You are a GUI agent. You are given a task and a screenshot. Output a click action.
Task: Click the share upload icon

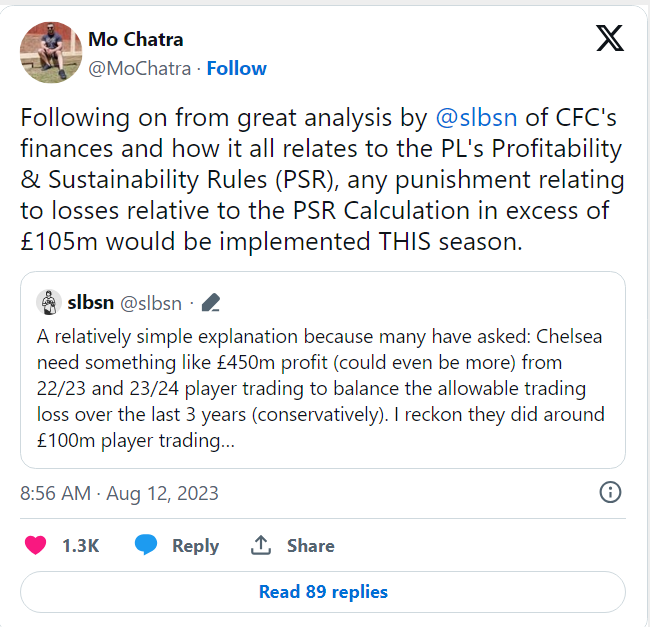click(262, 545)
